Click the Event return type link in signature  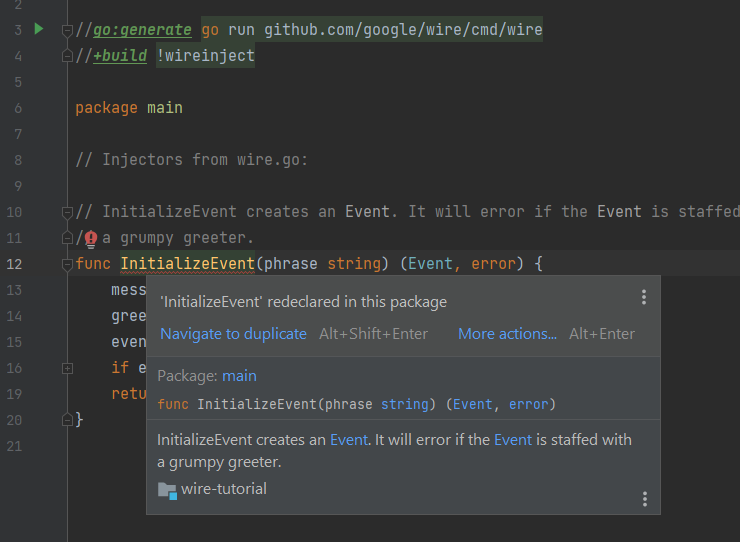pos(472,405)
